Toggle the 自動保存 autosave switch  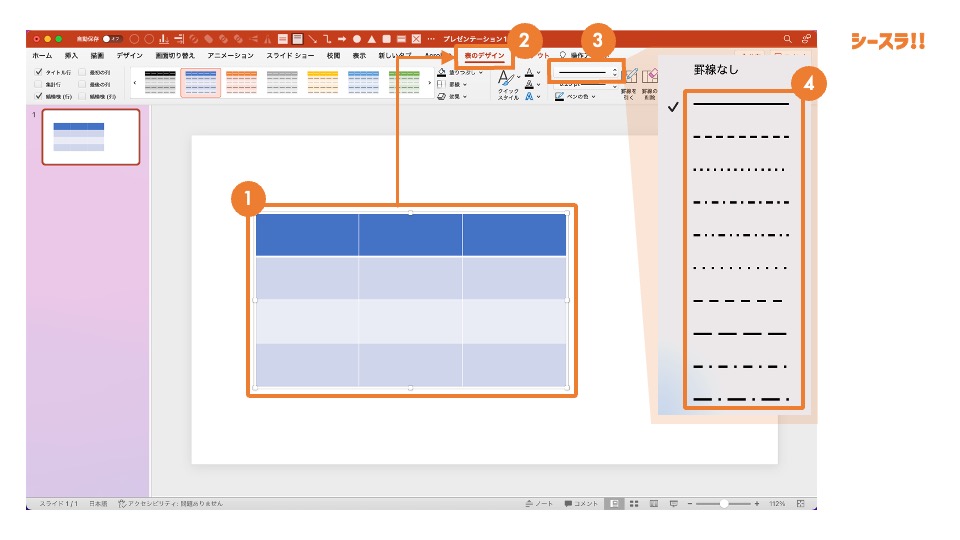(x=113, y=39)
